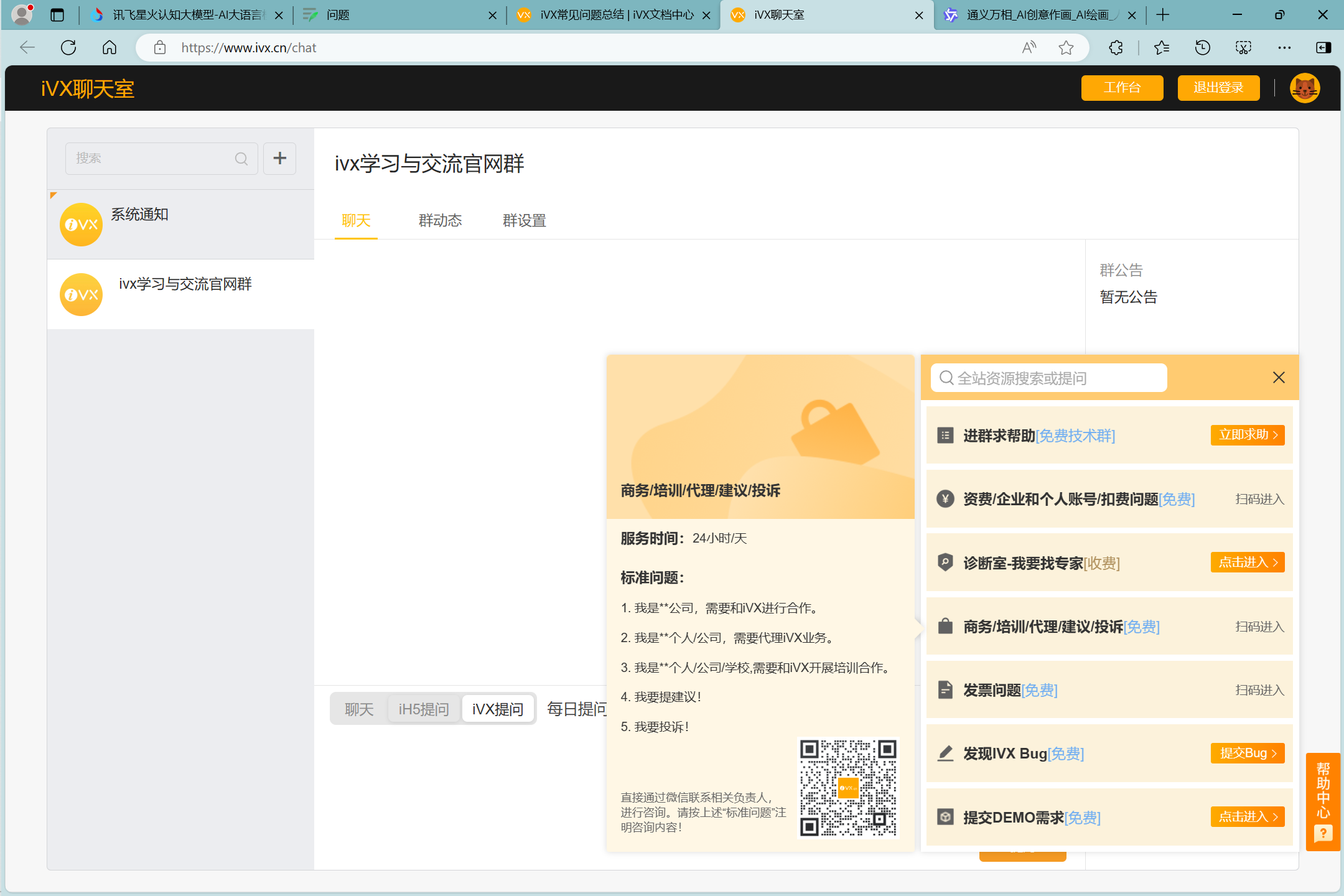This screenshot has height=896, width=1344.
Task: Click the 进群求帮助 list icon
Action: point(945,436)
